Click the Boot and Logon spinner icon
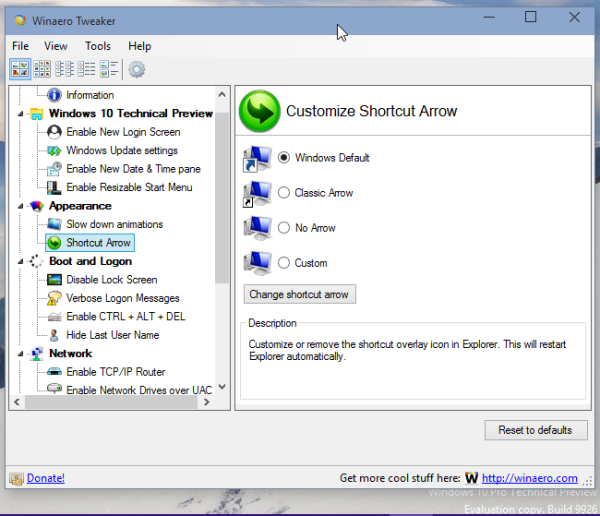The image size is (600, 516). (36, 261)
